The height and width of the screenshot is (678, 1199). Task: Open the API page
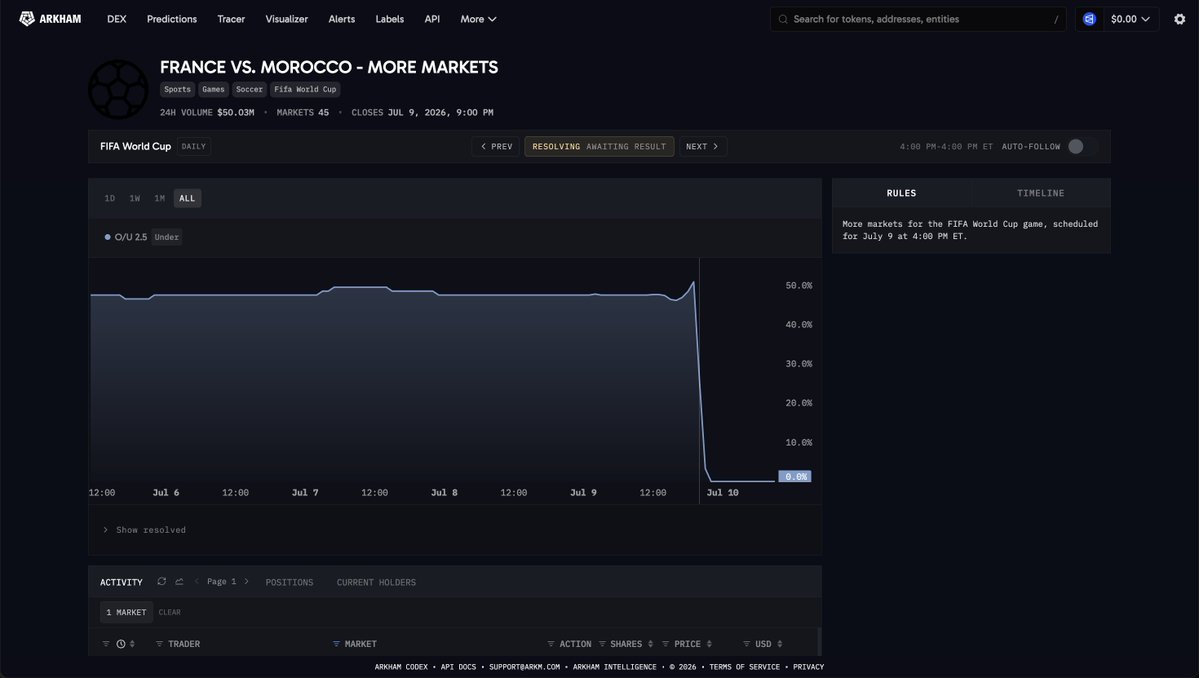click(x=432, y=19)
